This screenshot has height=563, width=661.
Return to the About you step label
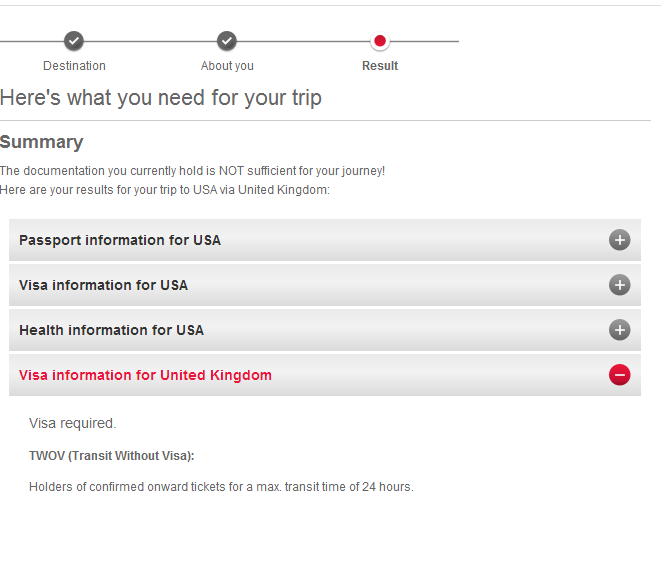coord(227,66)
